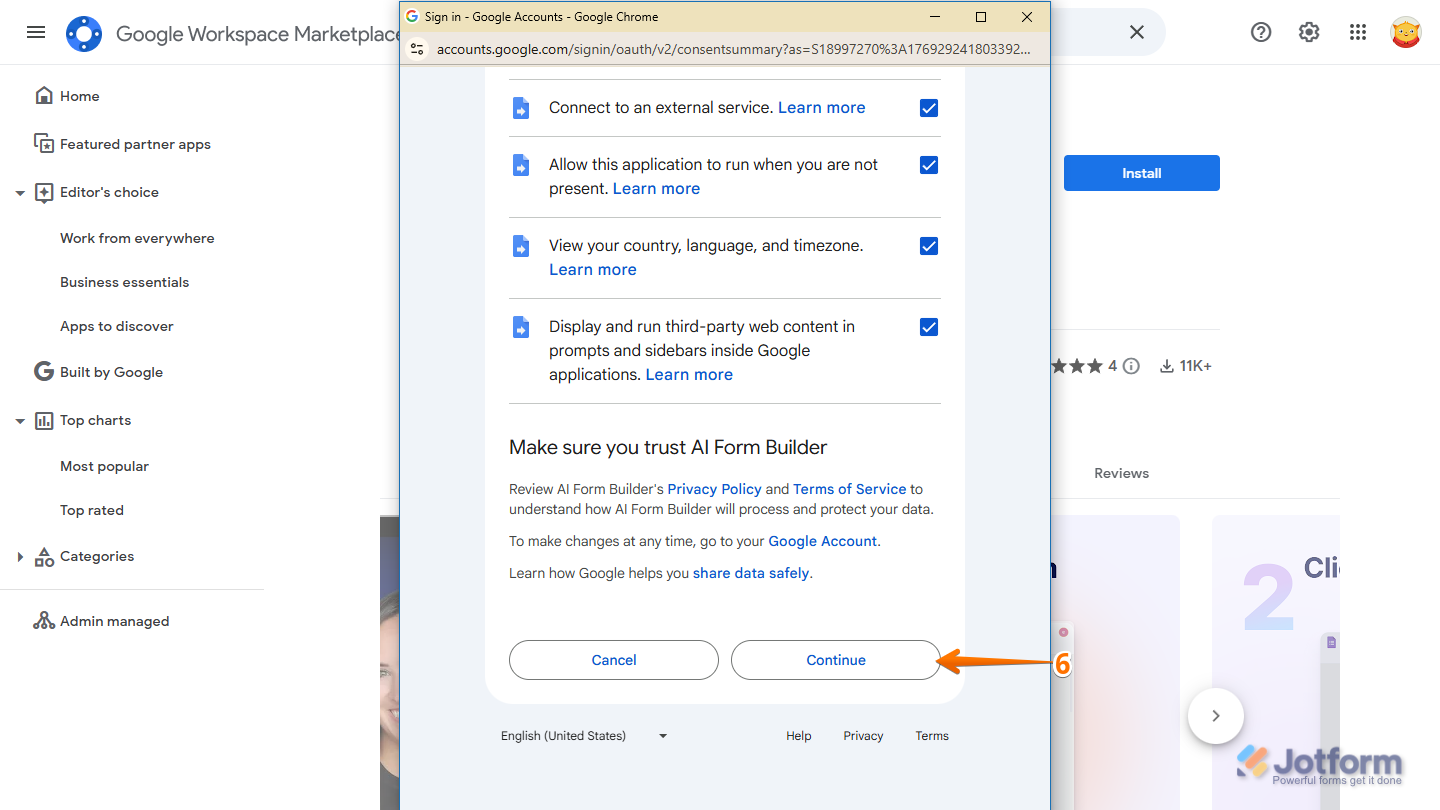1440x810 pixels.
Task: Disable allow application to run unattended
Action: [929, 165]
